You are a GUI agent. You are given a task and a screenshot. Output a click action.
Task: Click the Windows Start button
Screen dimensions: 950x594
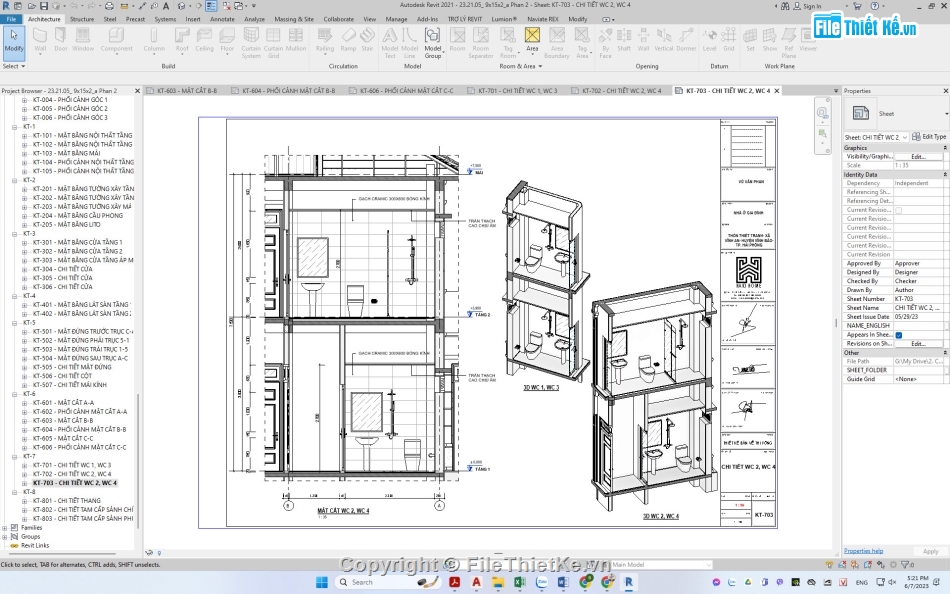tap(322, 582)
